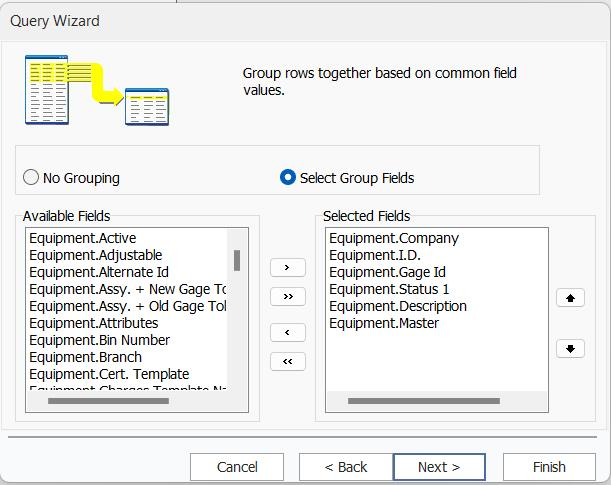Click Finish to complete the wizard
Viewport: 611px width, 485px height.
[549, 467]
